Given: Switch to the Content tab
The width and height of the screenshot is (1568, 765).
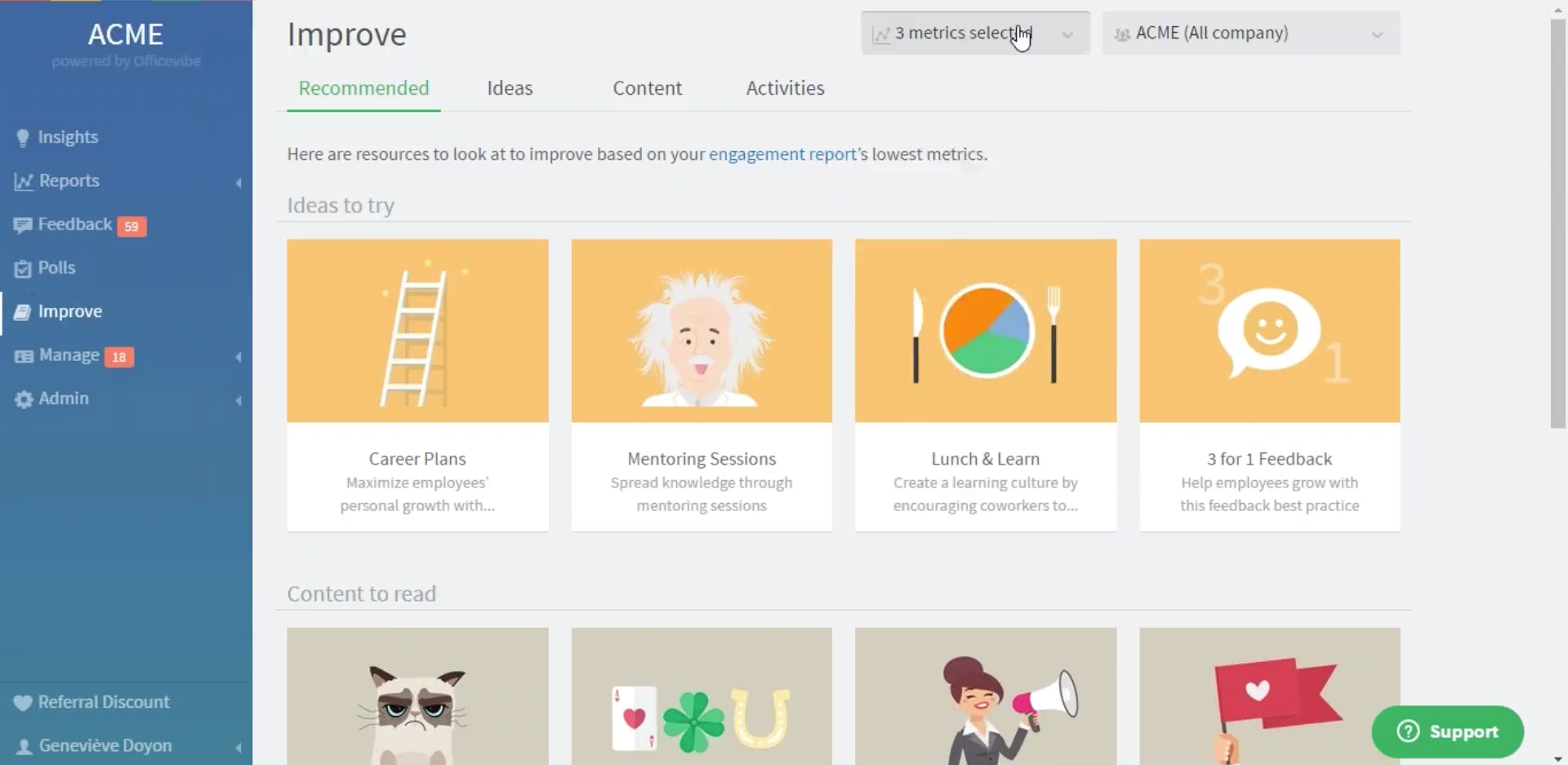Looking at the screenshot, I should [x=647, y=88].
